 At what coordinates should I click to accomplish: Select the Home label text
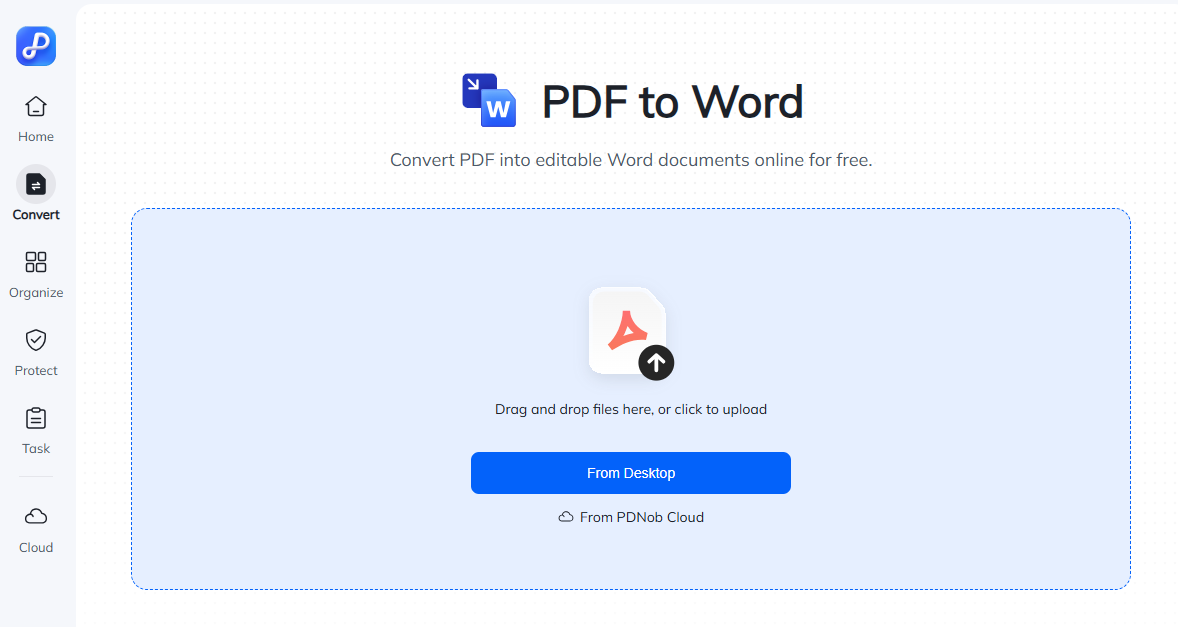click(35, 136)
